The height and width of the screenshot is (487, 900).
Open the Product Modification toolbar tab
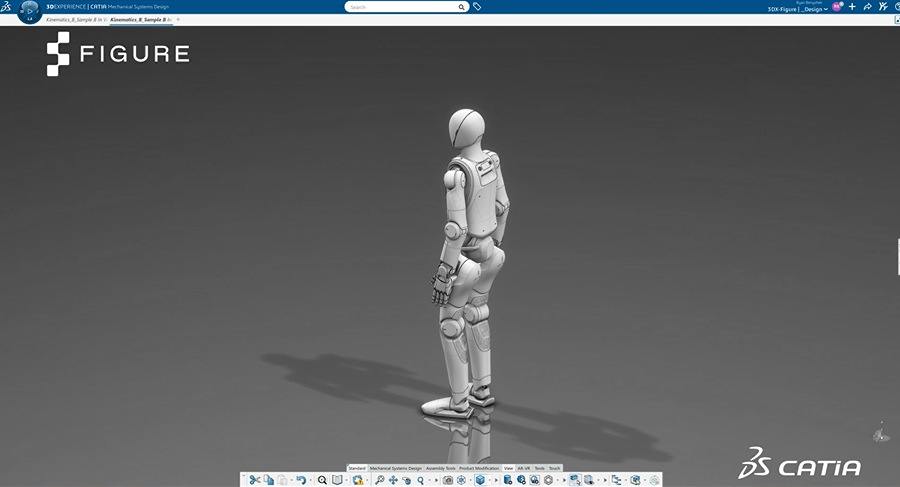pos(479,468)
